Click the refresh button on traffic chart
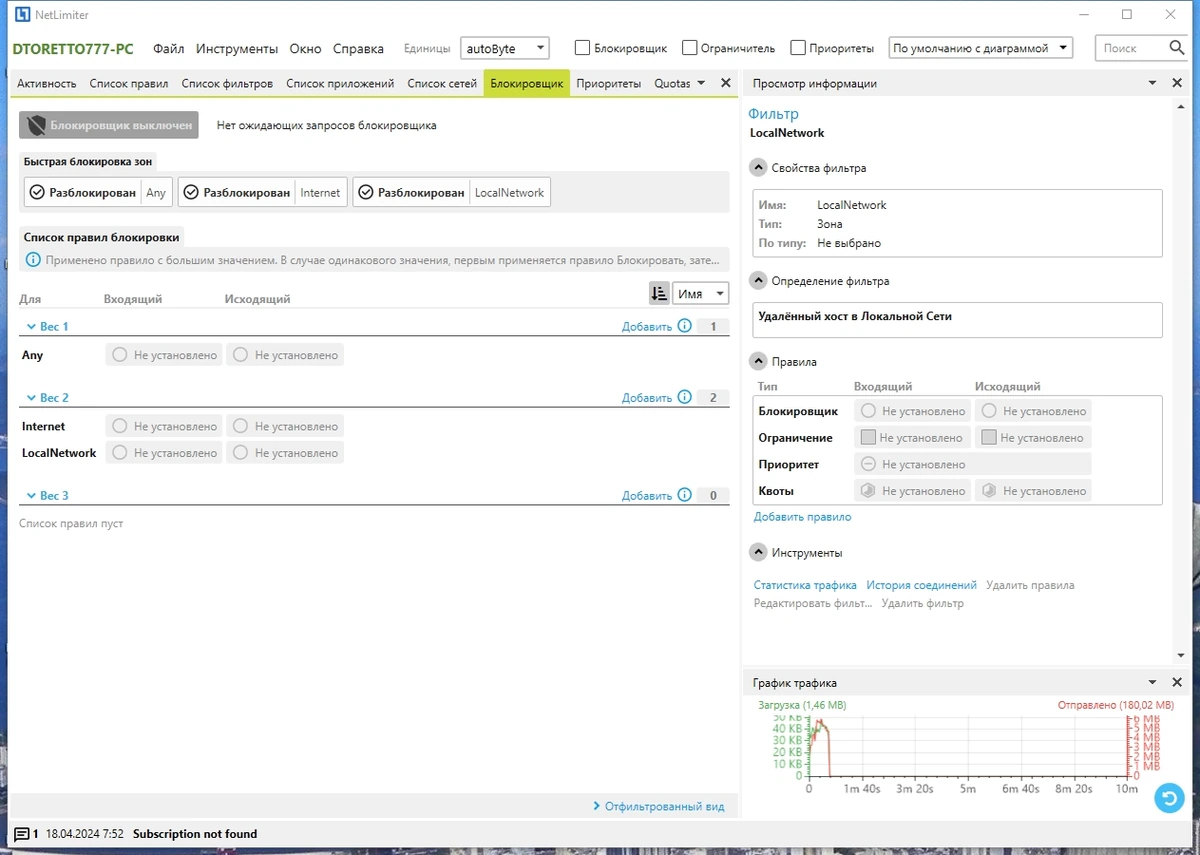 coord(1168,797)
